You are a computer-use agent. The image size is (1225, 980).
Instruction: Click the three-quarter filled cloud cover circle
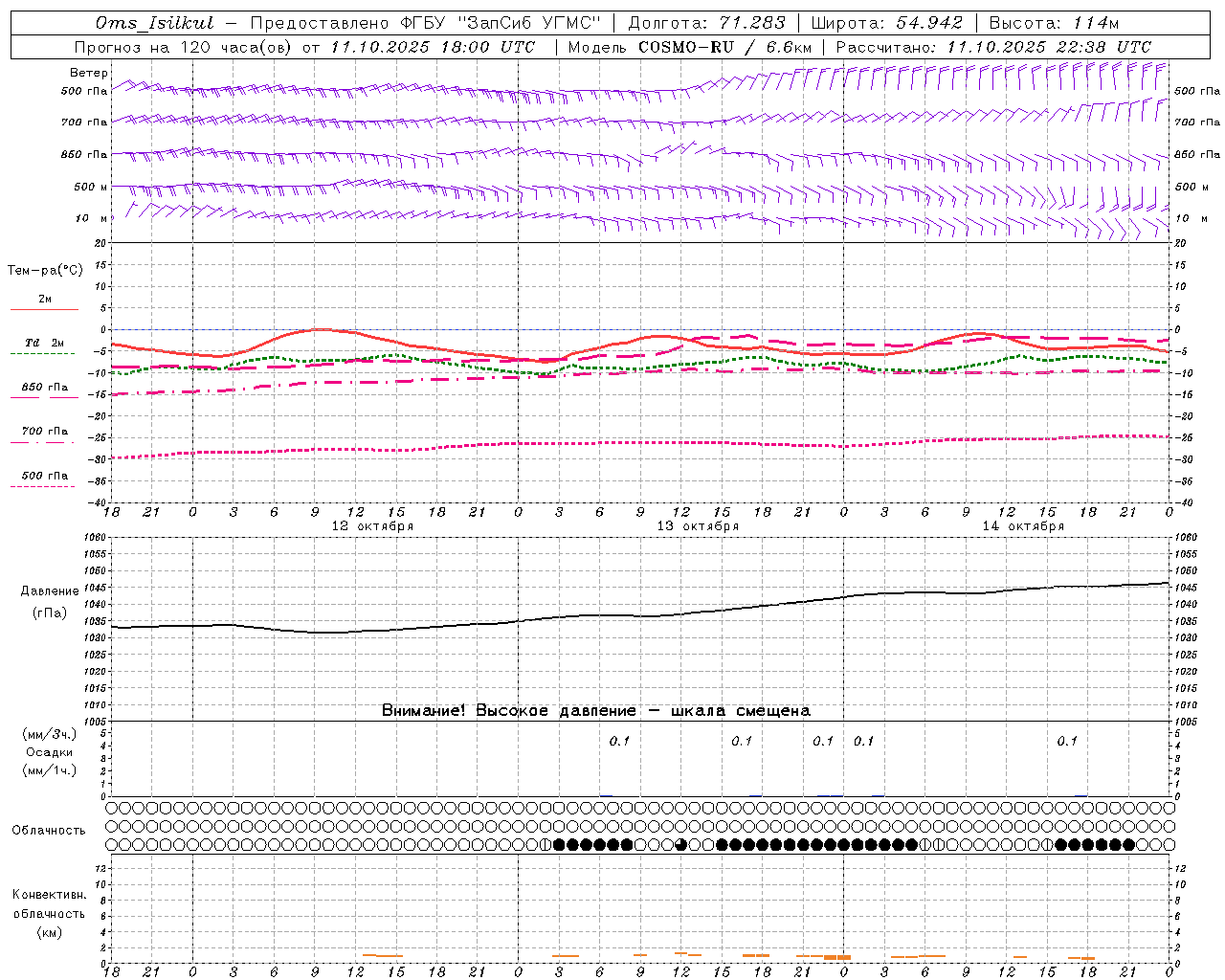click(681, 844)
